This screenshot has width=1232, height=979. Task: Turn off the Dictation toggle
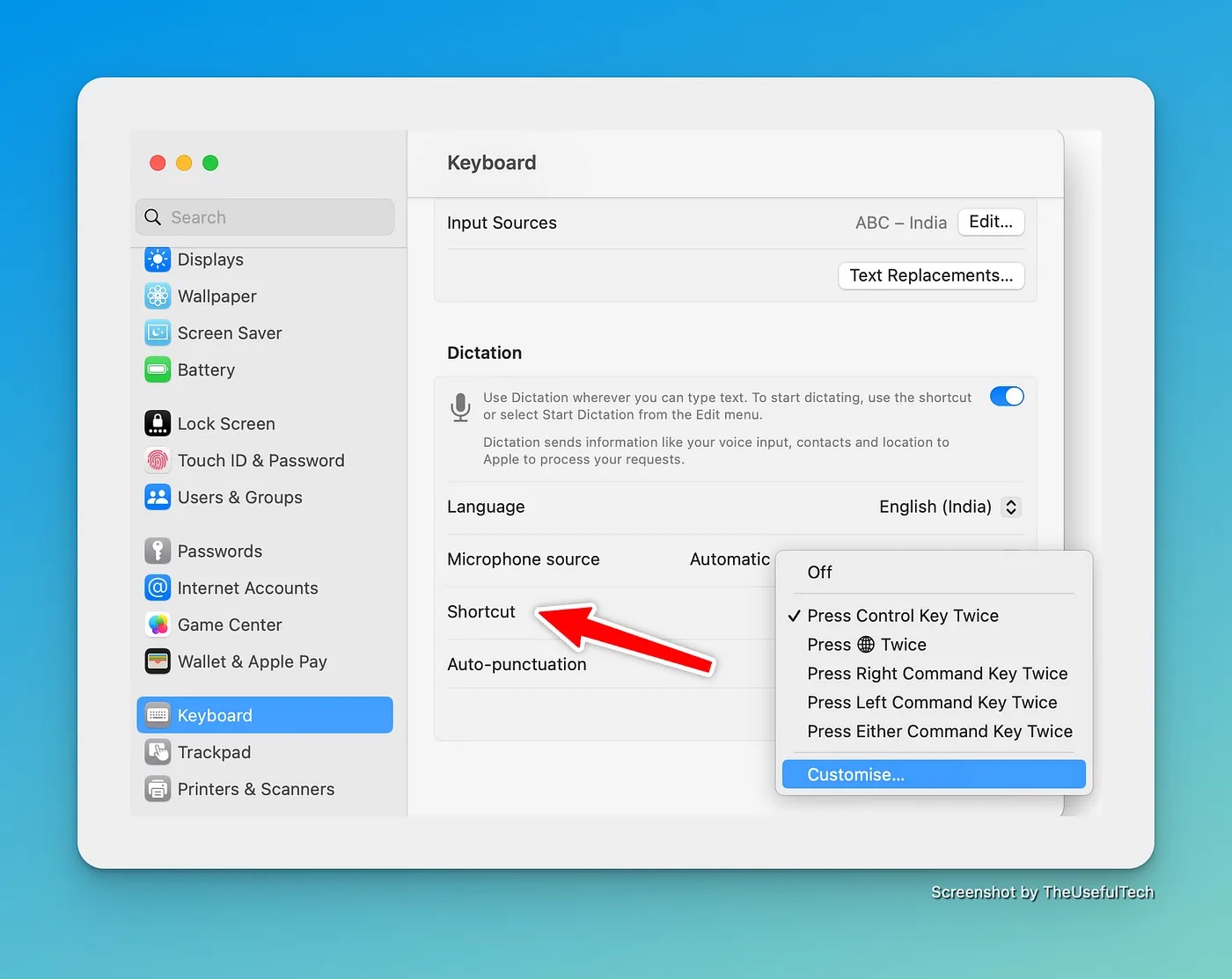click(x=1007, y=397)
